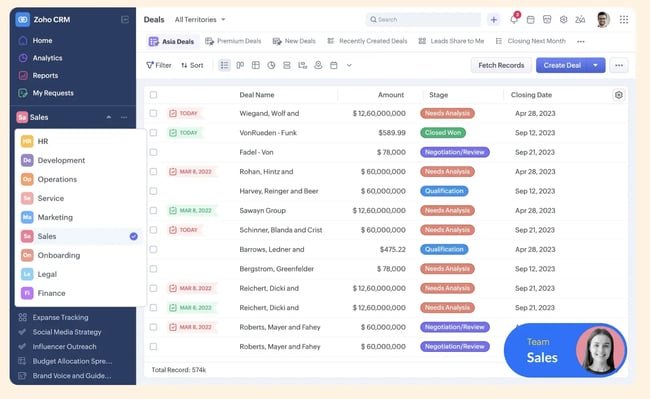Switch to the Development team

80,160
